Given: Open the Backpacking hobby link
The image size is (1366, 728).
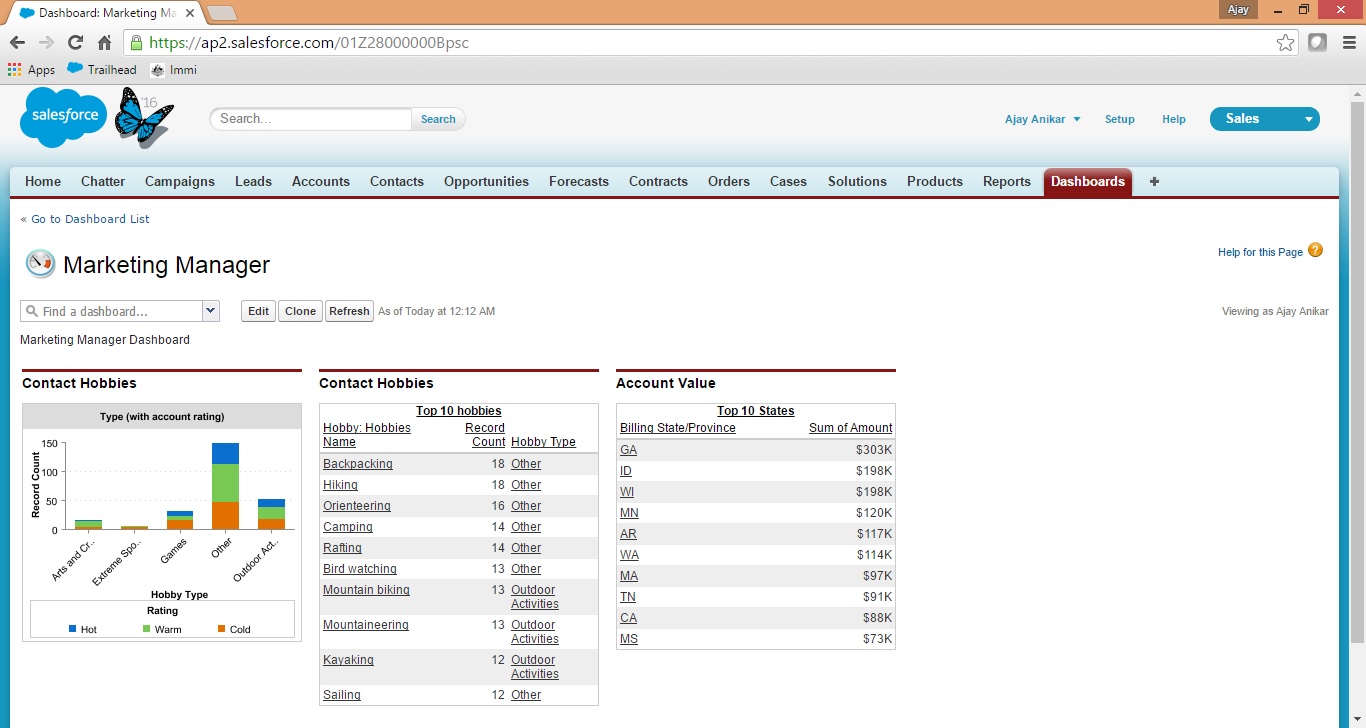Looking at the screenshot, I should click(357, 464).
